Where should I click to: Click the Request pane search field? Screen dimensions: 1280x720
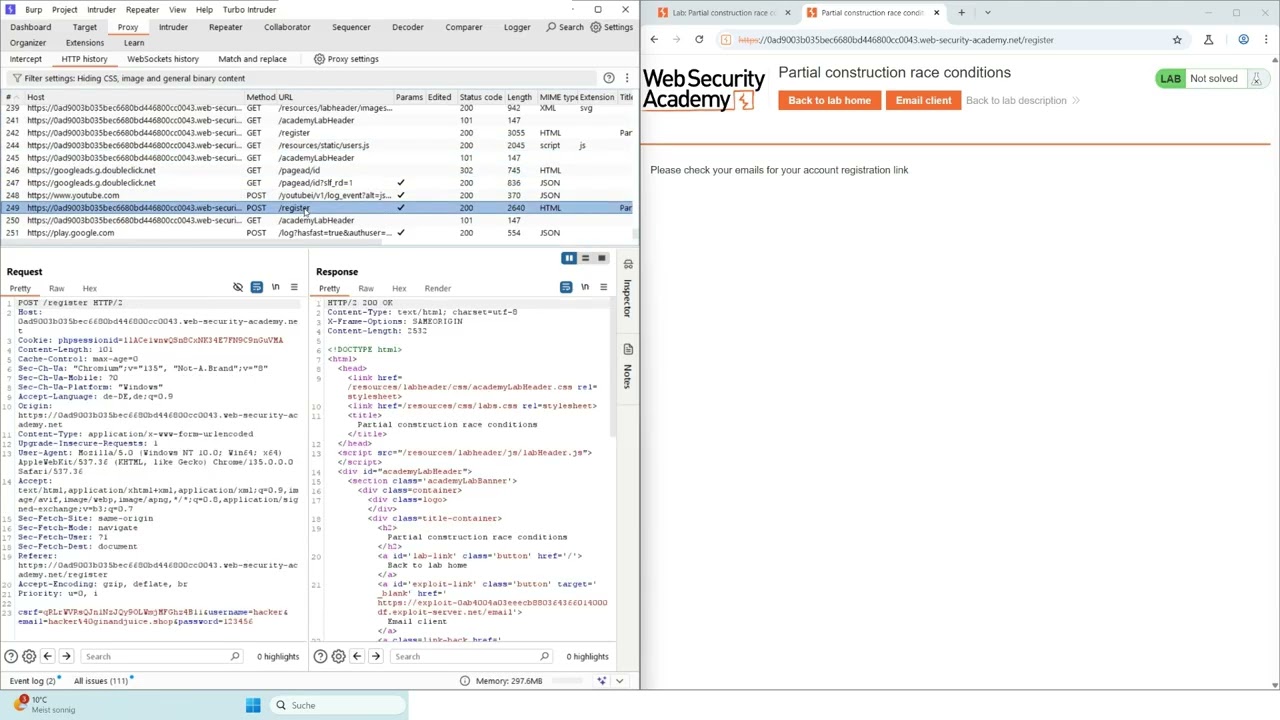[x=162, y=657]
